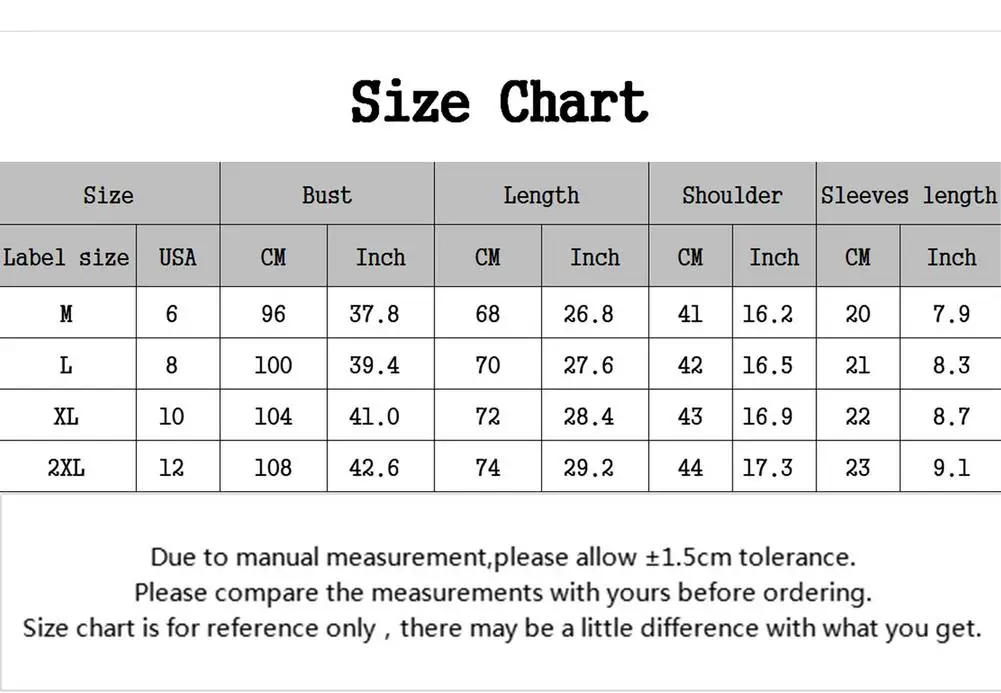The height and width of the screenshot is (693, 1001).
Task: Select the shoulder value 17.3 inch
Action: 767,467
